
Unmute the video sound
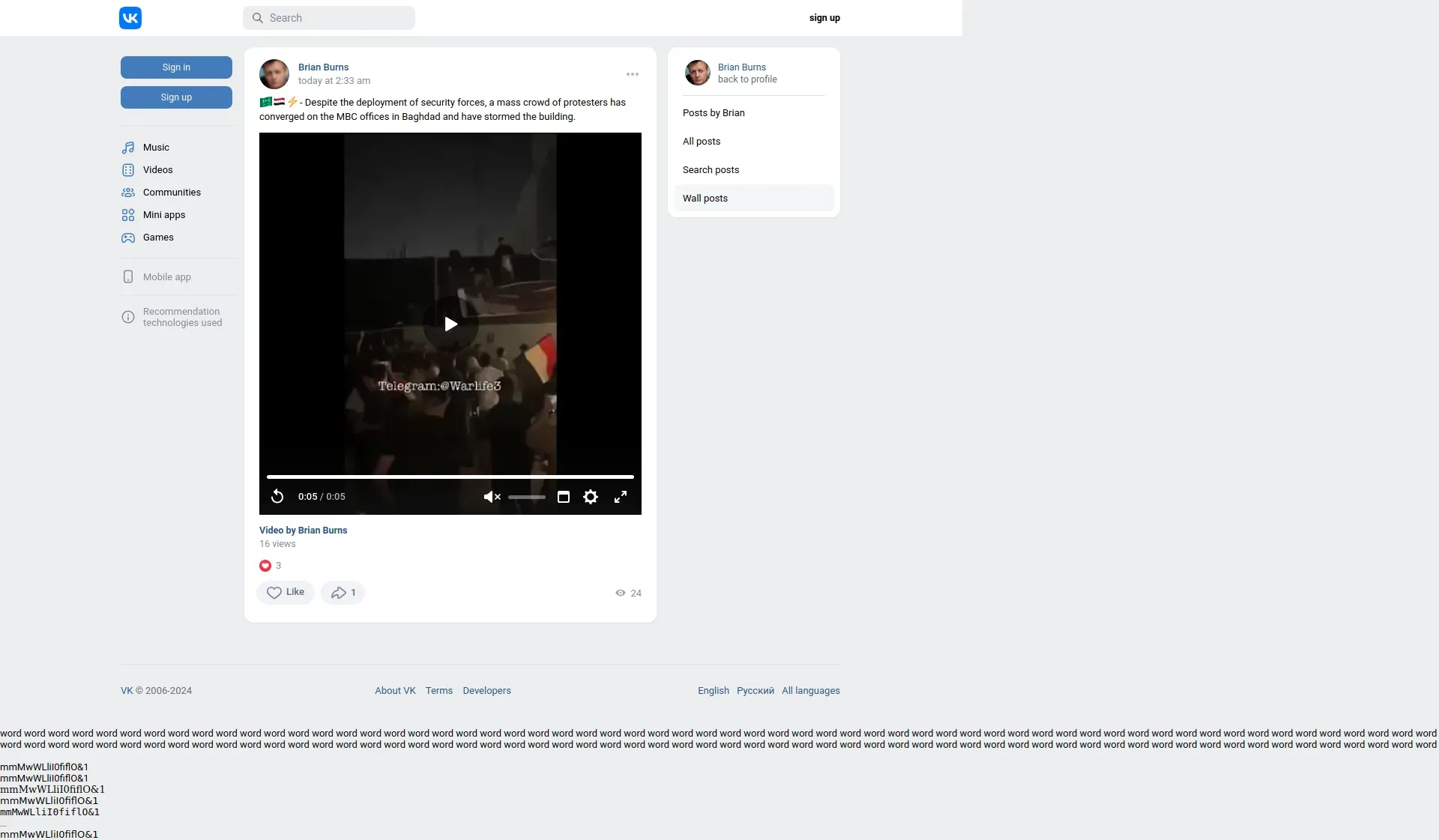(x=492, y=497)
